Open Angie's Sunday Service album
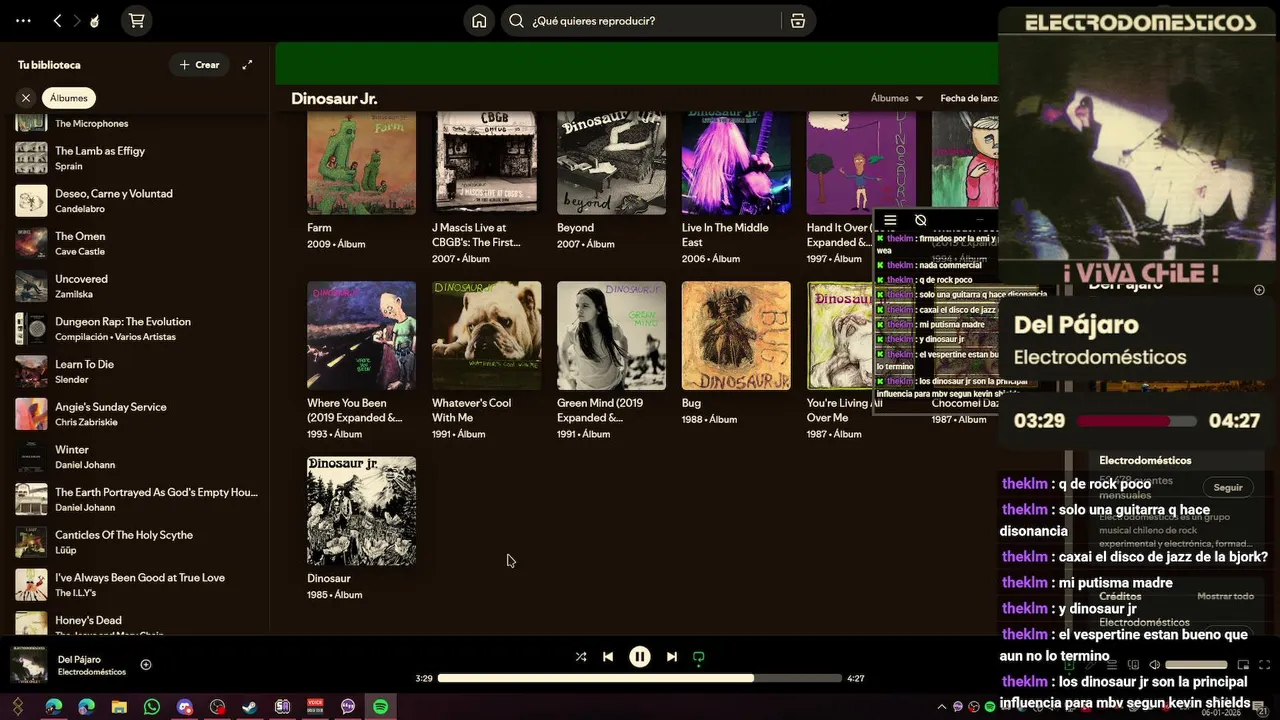1280x720 pixels. coord(136,414)
